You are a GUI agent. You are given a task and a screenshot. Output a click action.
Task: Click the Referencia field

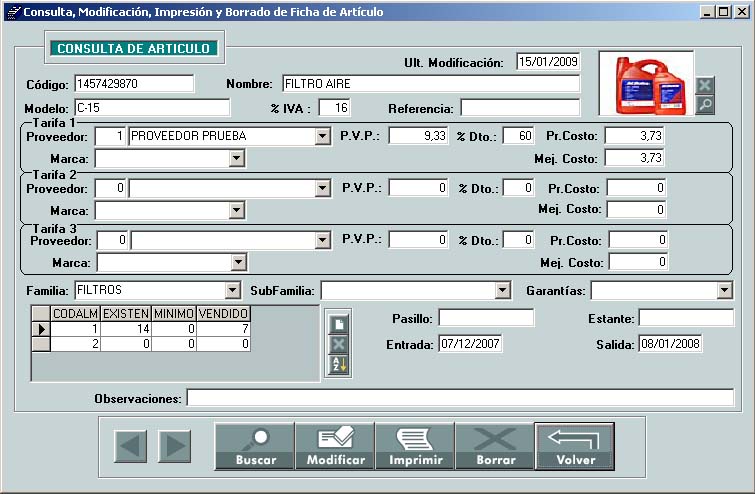click(520, 107)
